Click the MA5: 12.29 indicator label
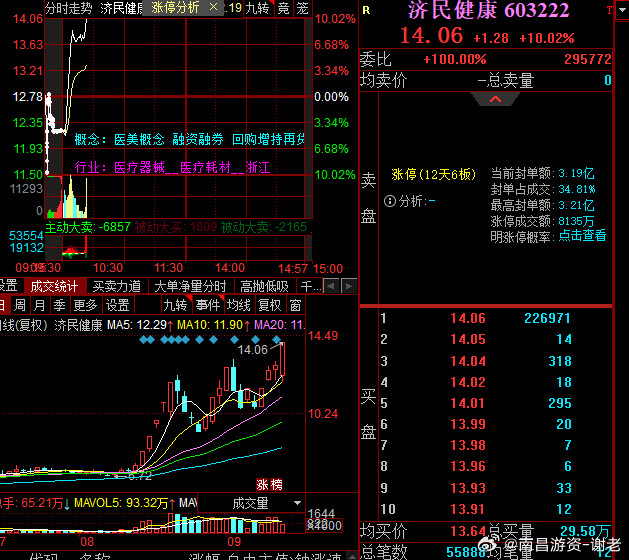This screenshot has width=629, height=560. click(x=136, y=325)
